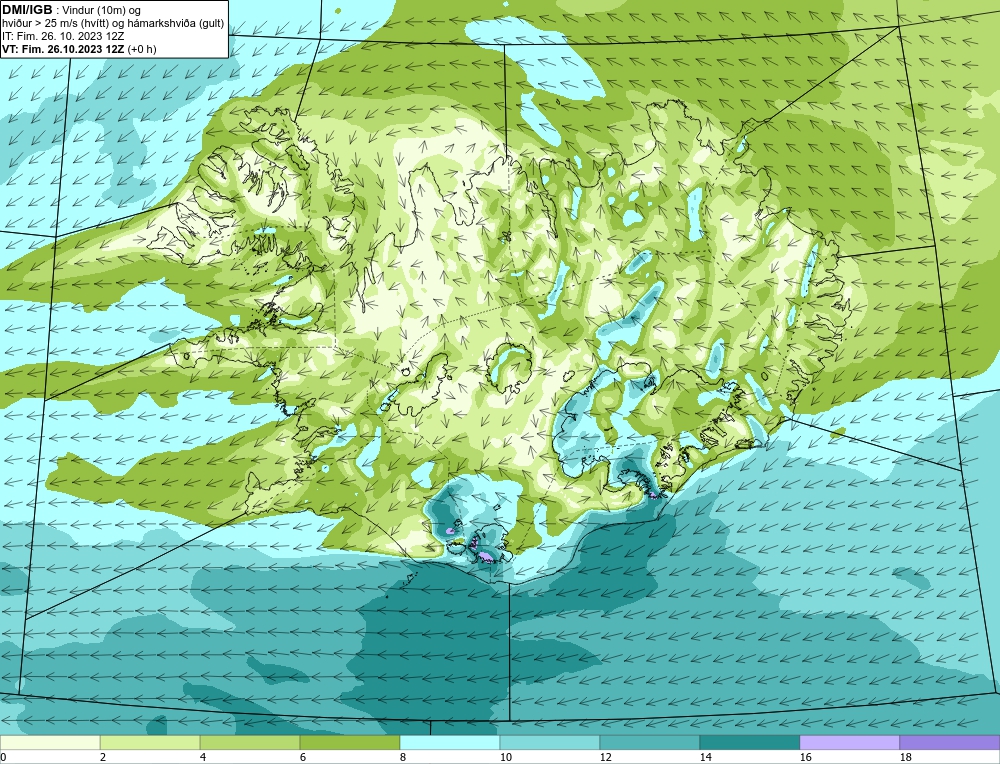Click the legend value label '14'
This screenshot has height=764, width=1000.
pyautogui.click(x=705, y=757)
